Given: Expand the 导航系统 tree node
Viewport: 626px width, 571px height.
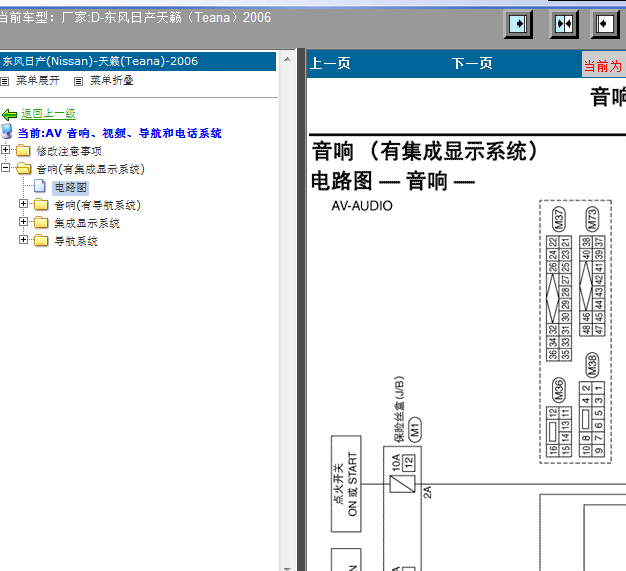Looking at the screenshot, I should [24, 241].
